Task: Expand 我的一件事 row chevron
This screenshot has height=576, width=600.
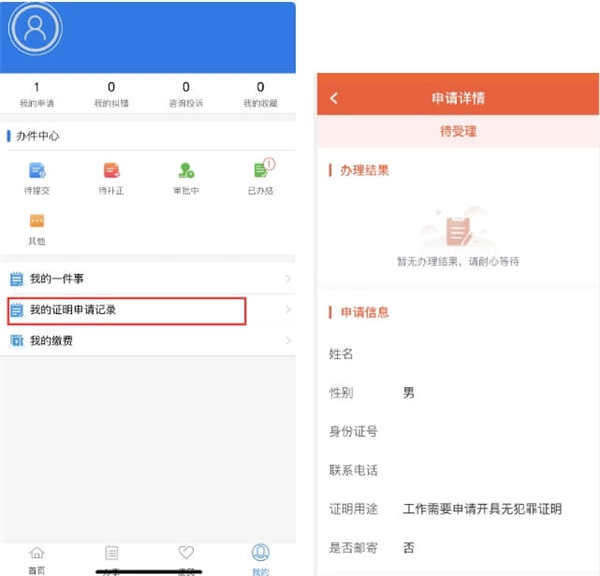Action: [288, 279]
